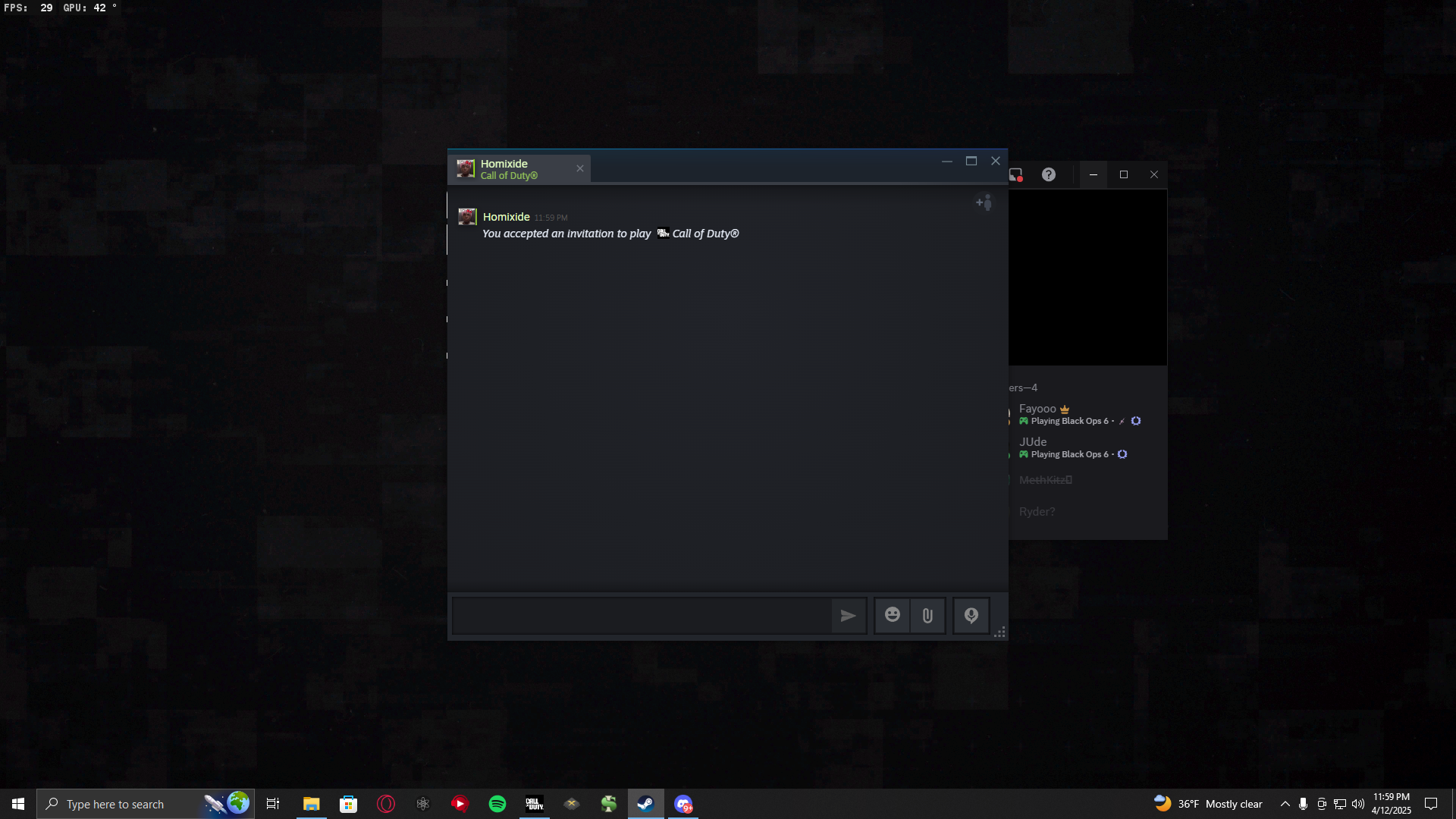Launch Opera browser from the taskbar

point(386,804)
